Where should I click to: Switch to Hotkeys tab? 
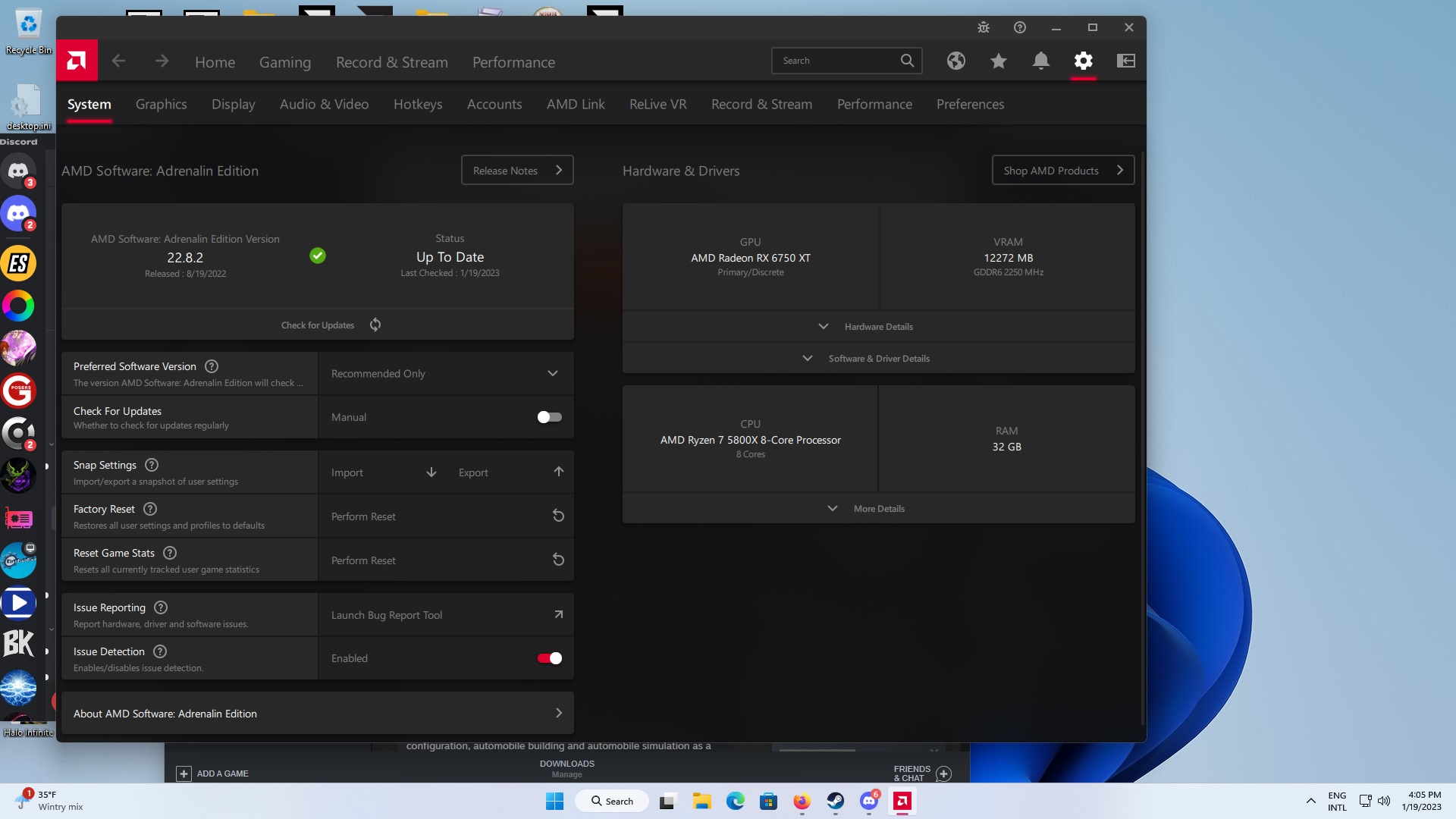pos(418,104)
